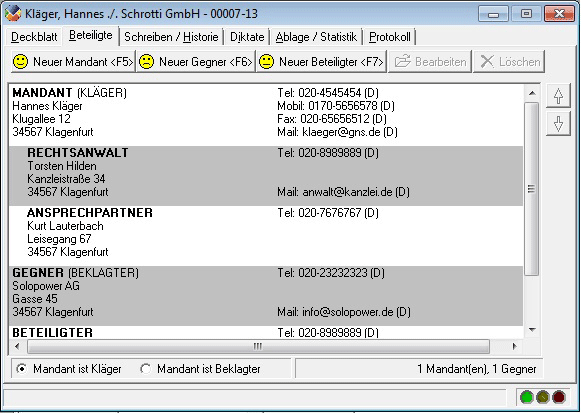Screen dimensions: 581x413
Task: Click the Neuer Beteiligter neutral face button
Action: pyautogui.click(x=321, y=61)
